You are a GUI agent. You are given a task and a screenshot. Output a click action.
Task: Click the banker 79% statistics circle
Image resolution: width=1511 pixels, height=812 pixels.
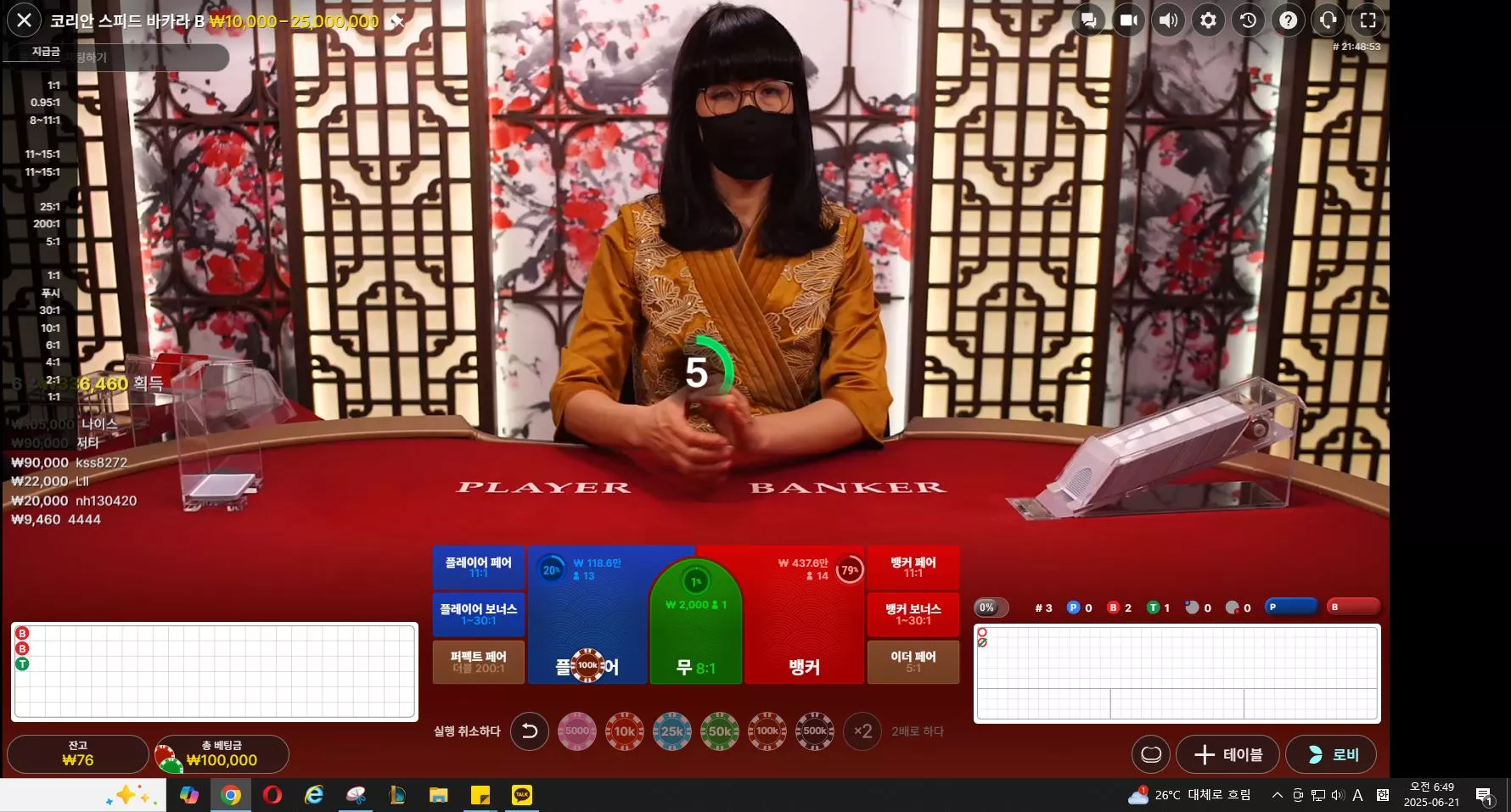tap(849, 570)
